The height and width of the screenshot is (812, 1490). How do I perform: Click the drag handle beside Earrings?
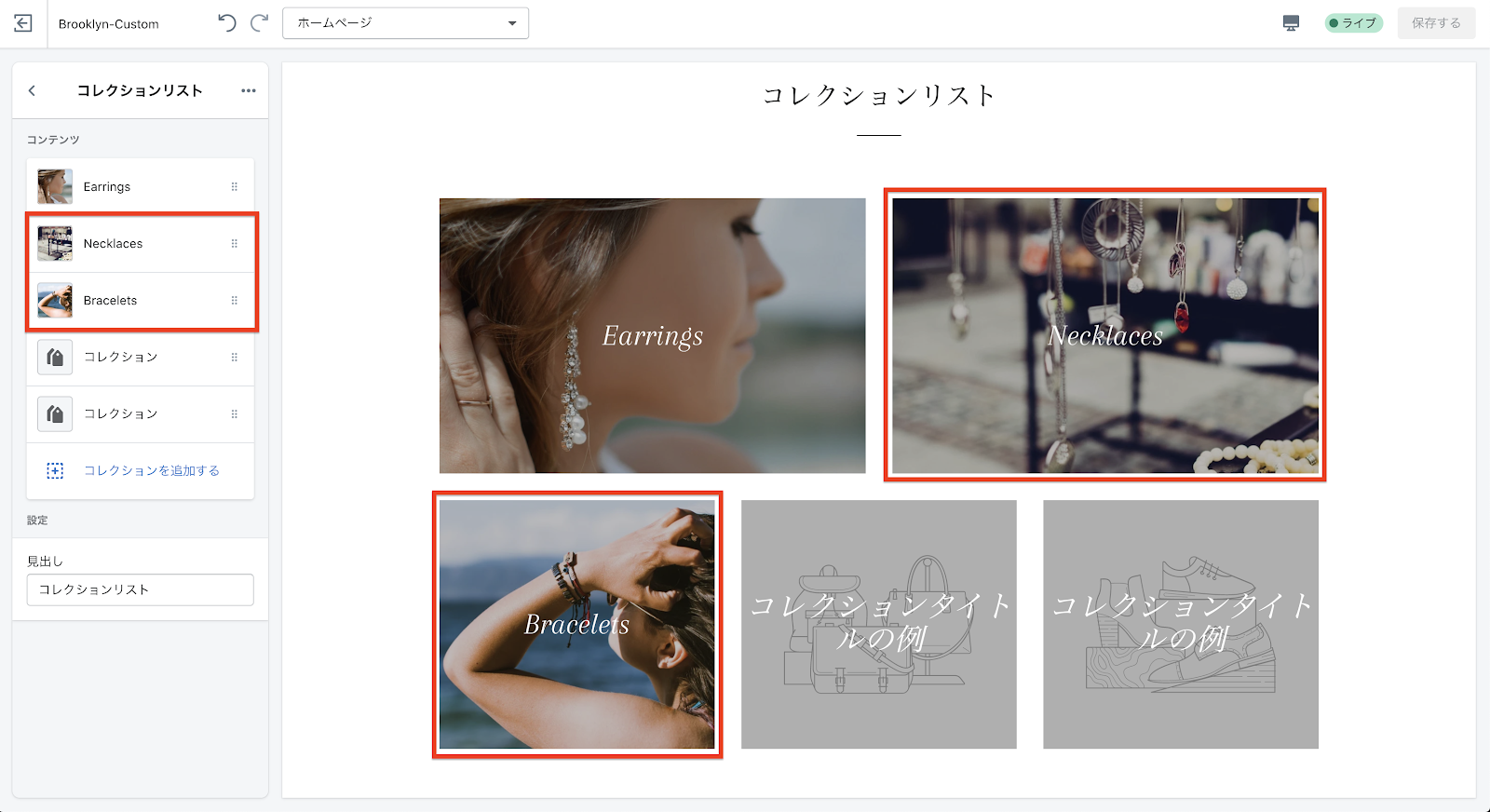[x=234, y=187]
